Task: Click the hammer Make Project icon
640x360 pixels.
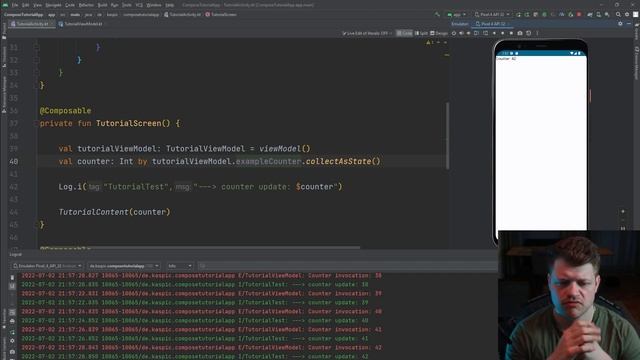Action: (437, 15)
